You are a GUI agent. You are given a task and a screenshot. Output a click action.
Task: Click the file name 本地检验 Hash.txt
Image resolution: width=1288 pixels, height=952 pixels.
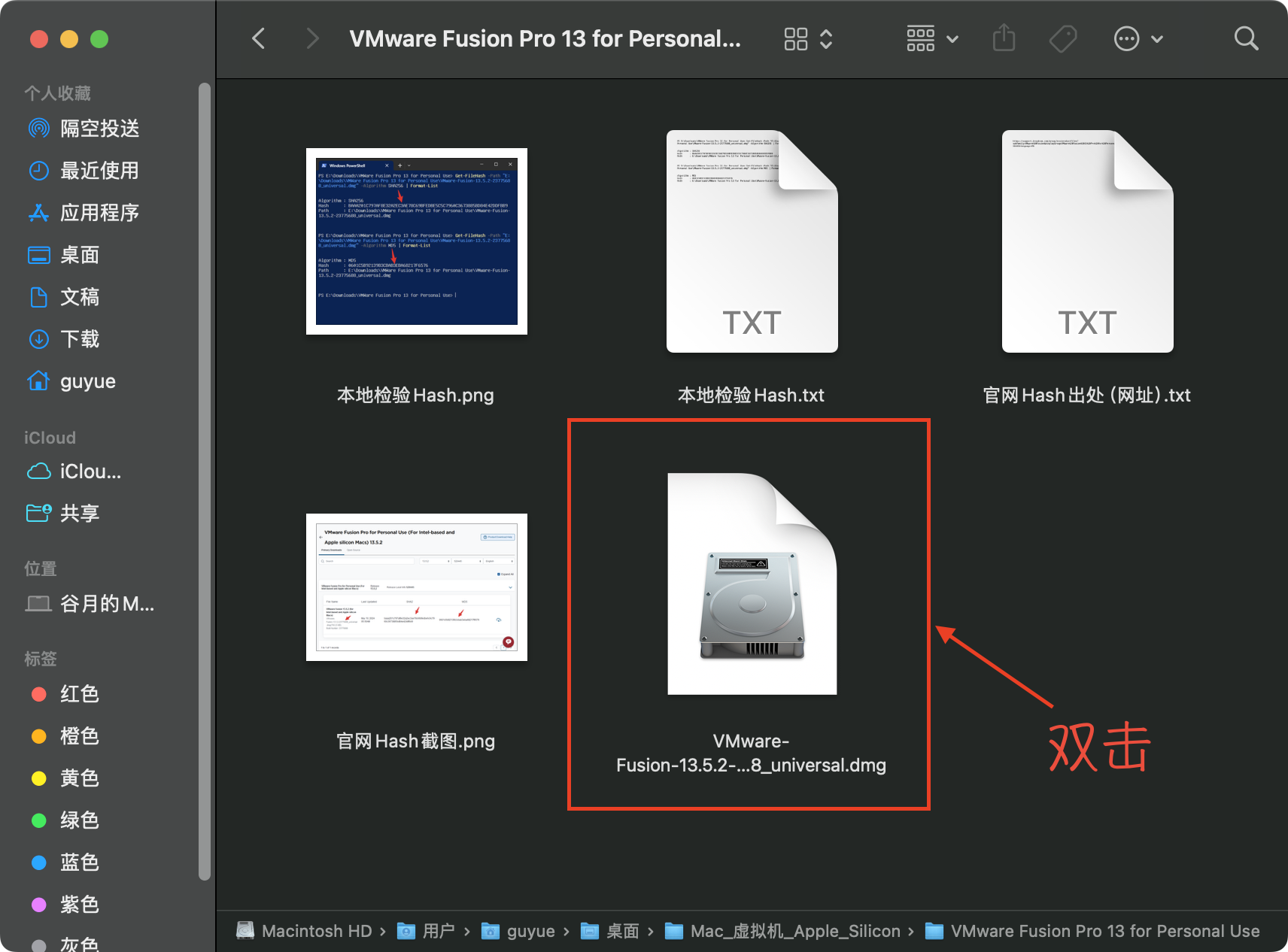tap(751, 396)
